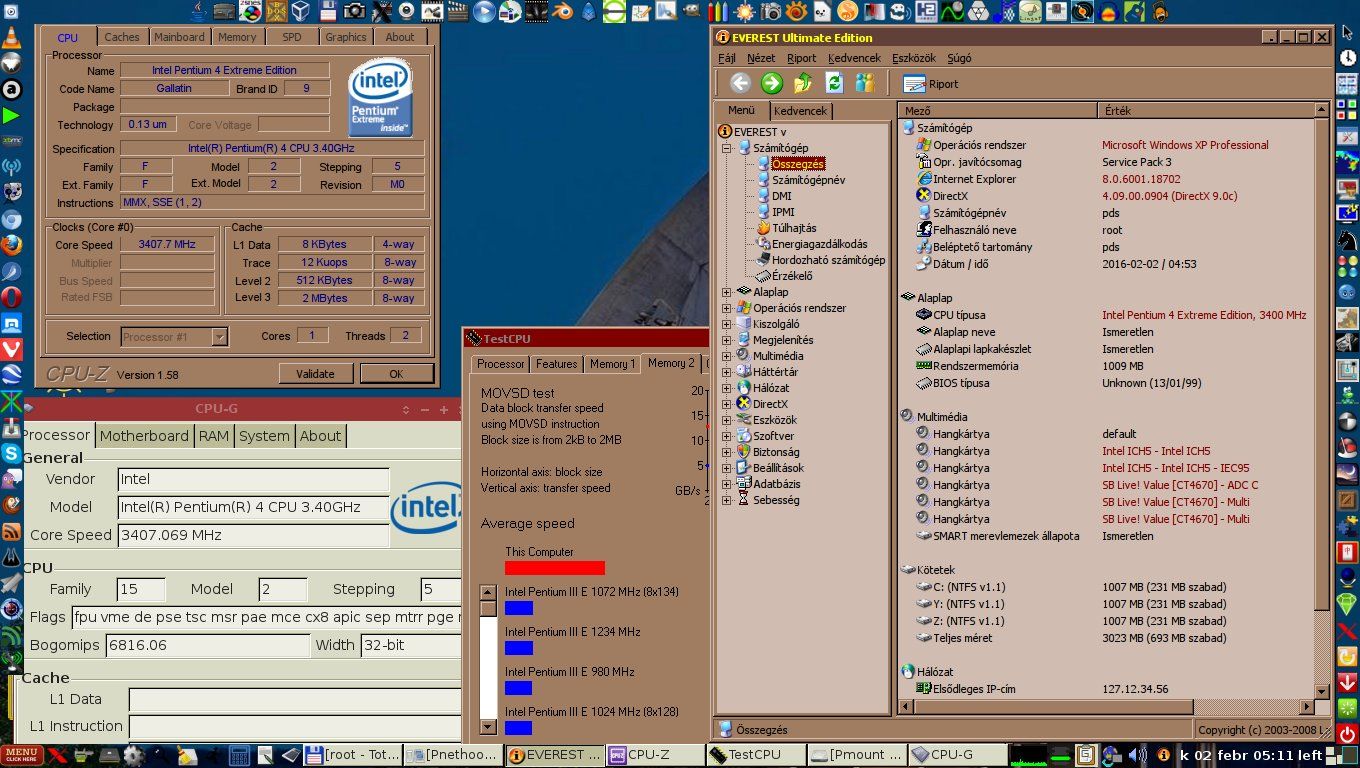Open the camera screenshot icon in top bar
The height and width of the screenshot is (768, 1360).
coord(354,11)
